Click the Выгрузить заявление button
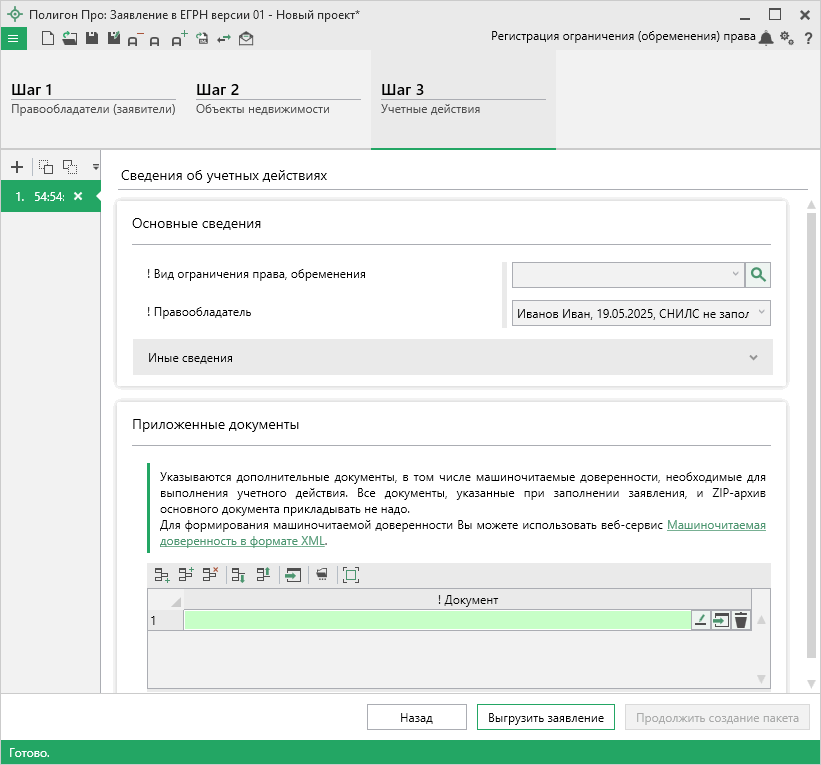Image resolution: width=821 pixels, height=765 pixels. point(545,718)
